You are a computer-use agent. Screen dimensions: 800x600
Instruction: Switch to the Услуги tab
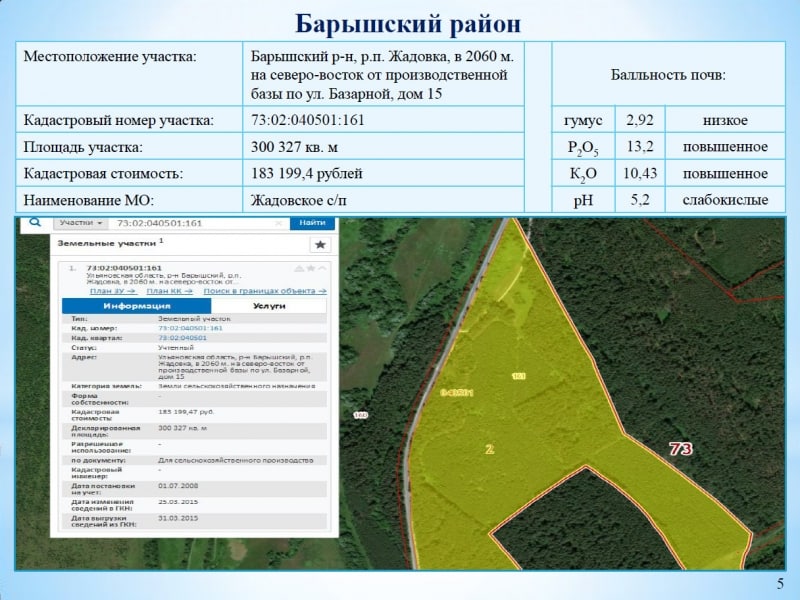tap(269, 306)
